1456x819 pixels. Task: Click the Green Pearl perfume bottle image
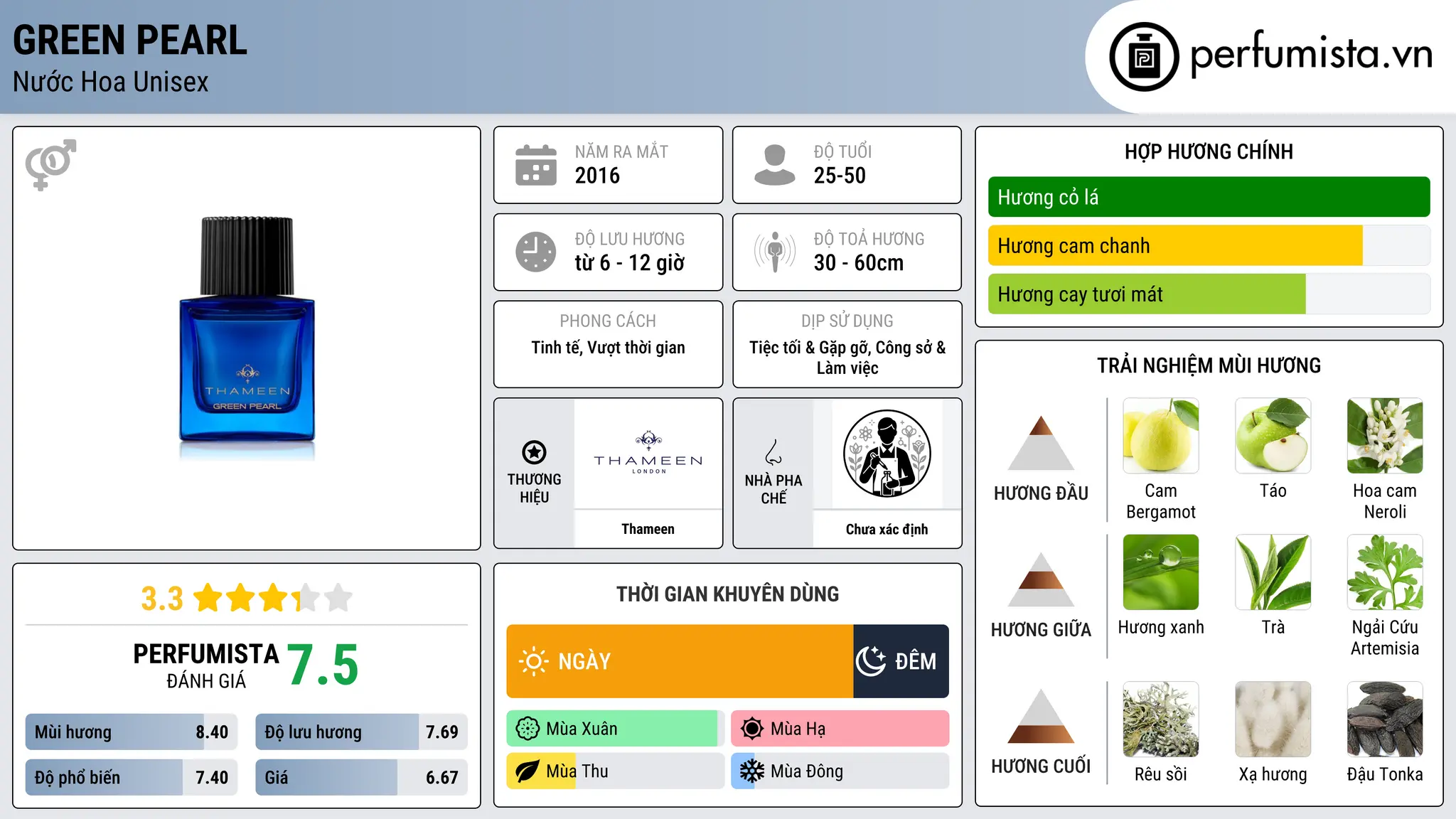247,338
